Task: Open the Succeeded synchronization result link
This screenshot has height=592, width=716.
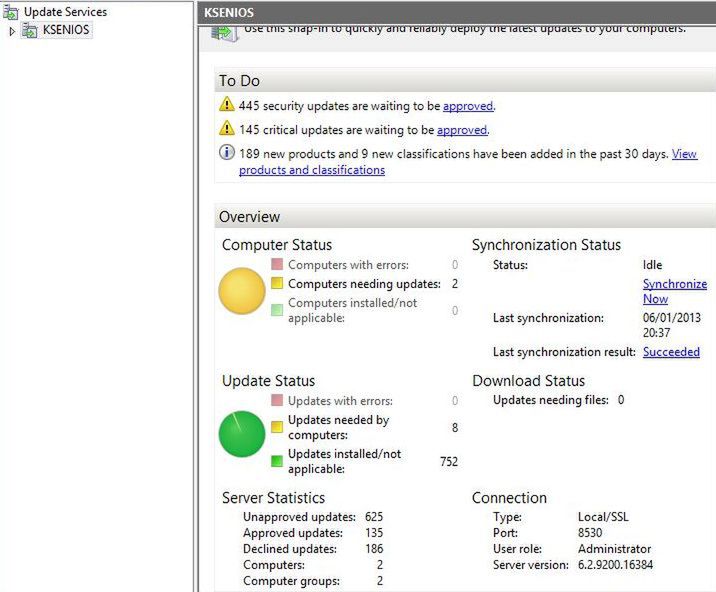Action: click(671, 352)
